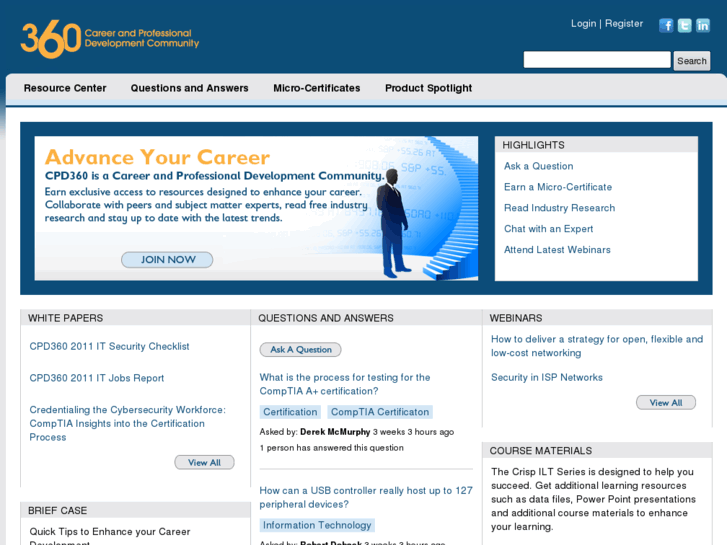Open CPD360 2011 IT Security Checklist
The image size is (727, 545).
(109, 346)
